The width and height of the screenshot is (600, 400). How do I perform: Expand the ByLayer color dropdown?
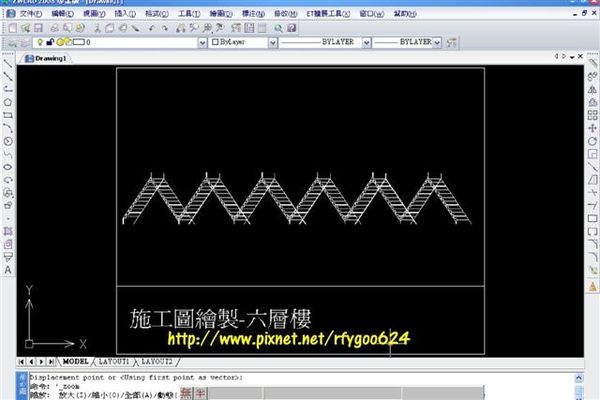coord(272,42)
